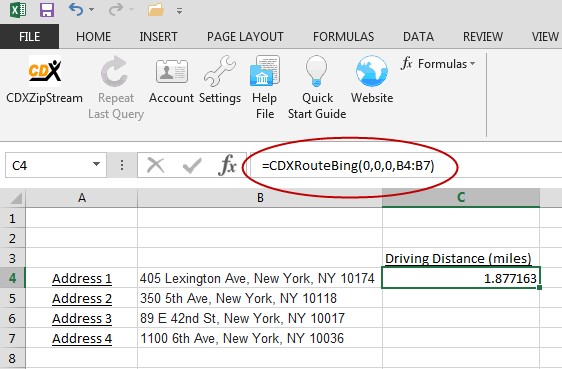Open the Help File icon

265,70
